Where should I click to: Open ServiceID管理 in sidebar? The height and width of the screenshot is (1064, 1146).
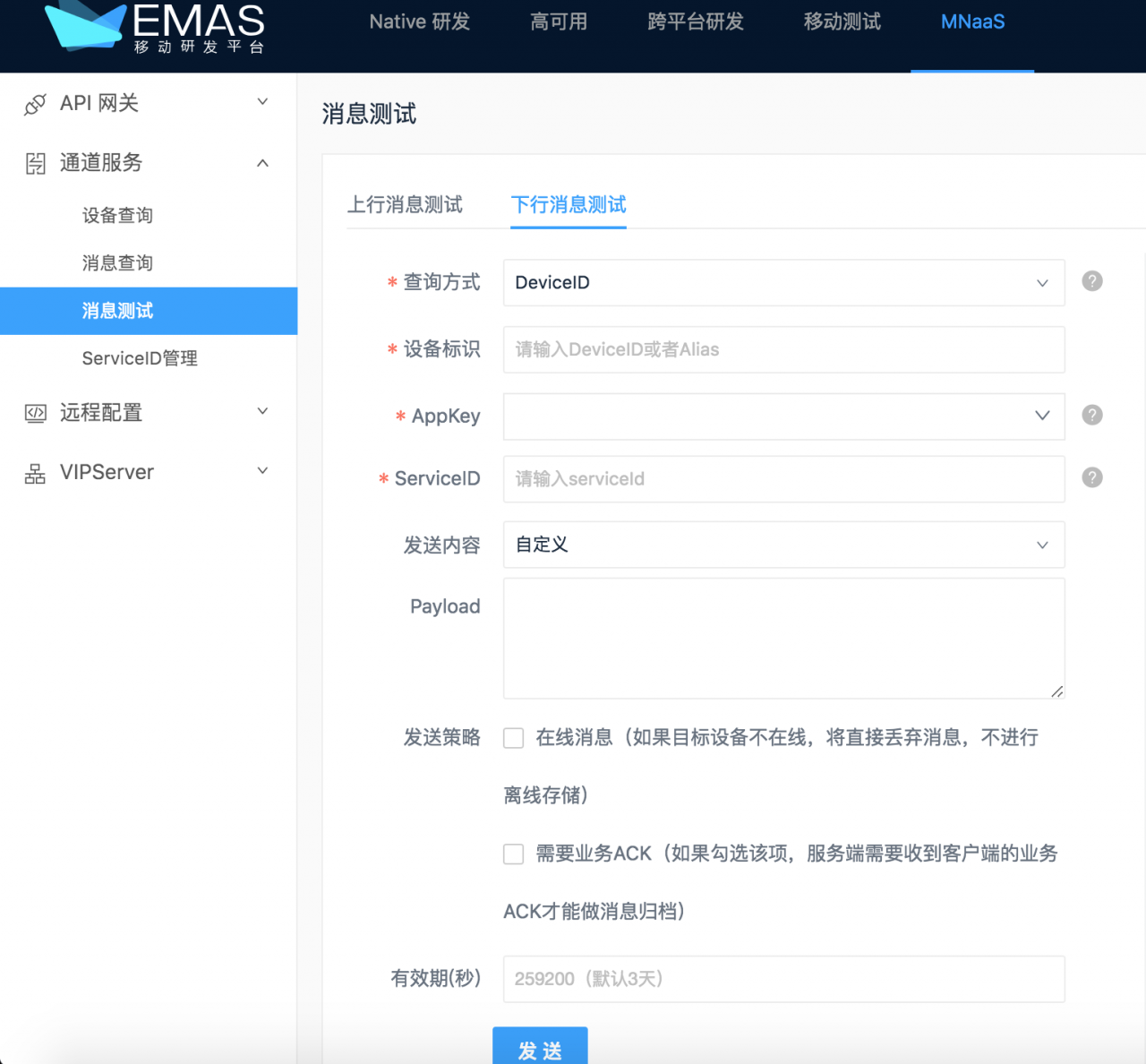[x=140, y=358]
